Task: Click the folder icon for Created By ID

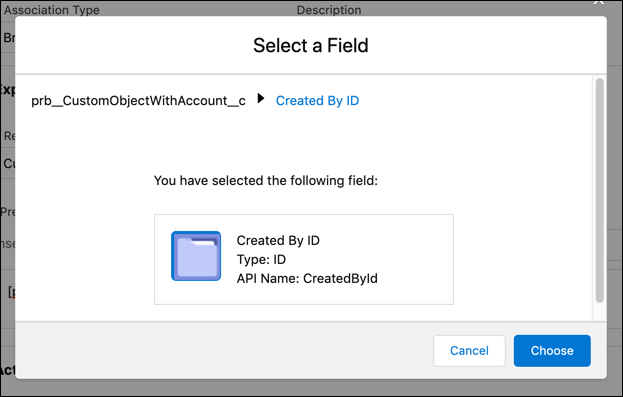Action: [x=196, y=256]
